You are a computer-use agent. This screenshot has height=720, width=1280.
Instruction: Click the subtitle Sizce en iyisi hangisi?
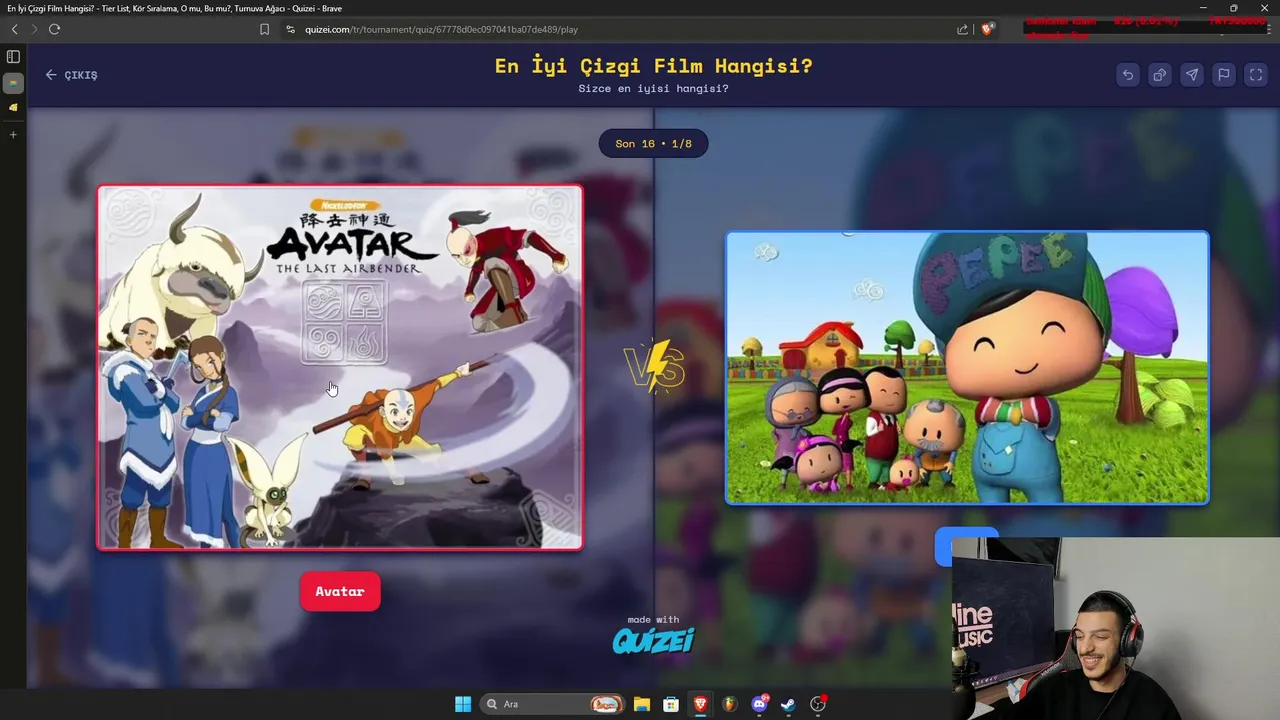pos(653,89)
